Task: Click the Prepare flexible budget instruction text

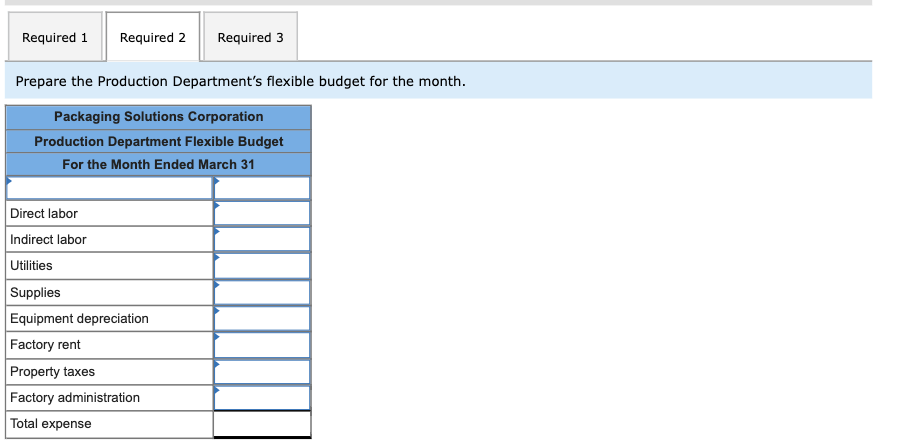Action: click(240, 81)
